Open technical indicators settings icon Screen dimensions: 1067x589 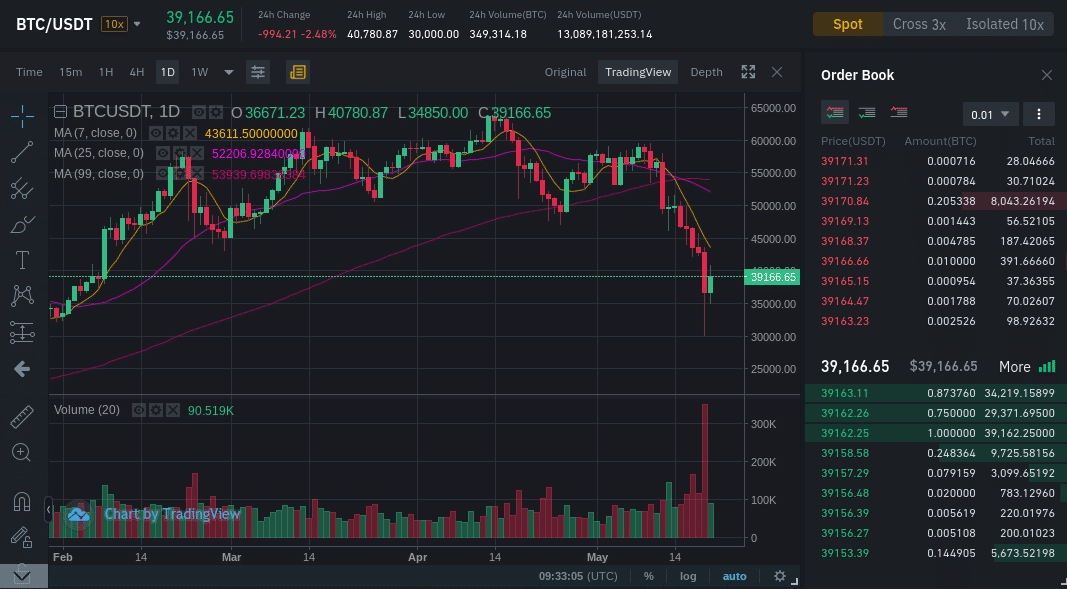[258, 72]
